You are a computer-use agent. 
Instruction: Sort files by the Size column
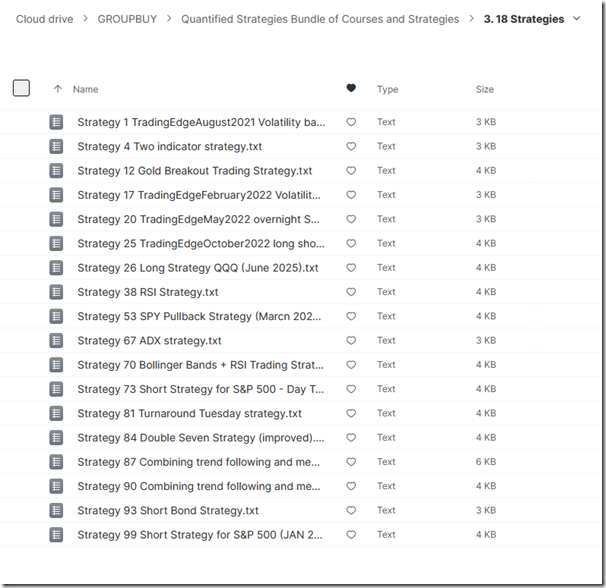pos(485,89)
